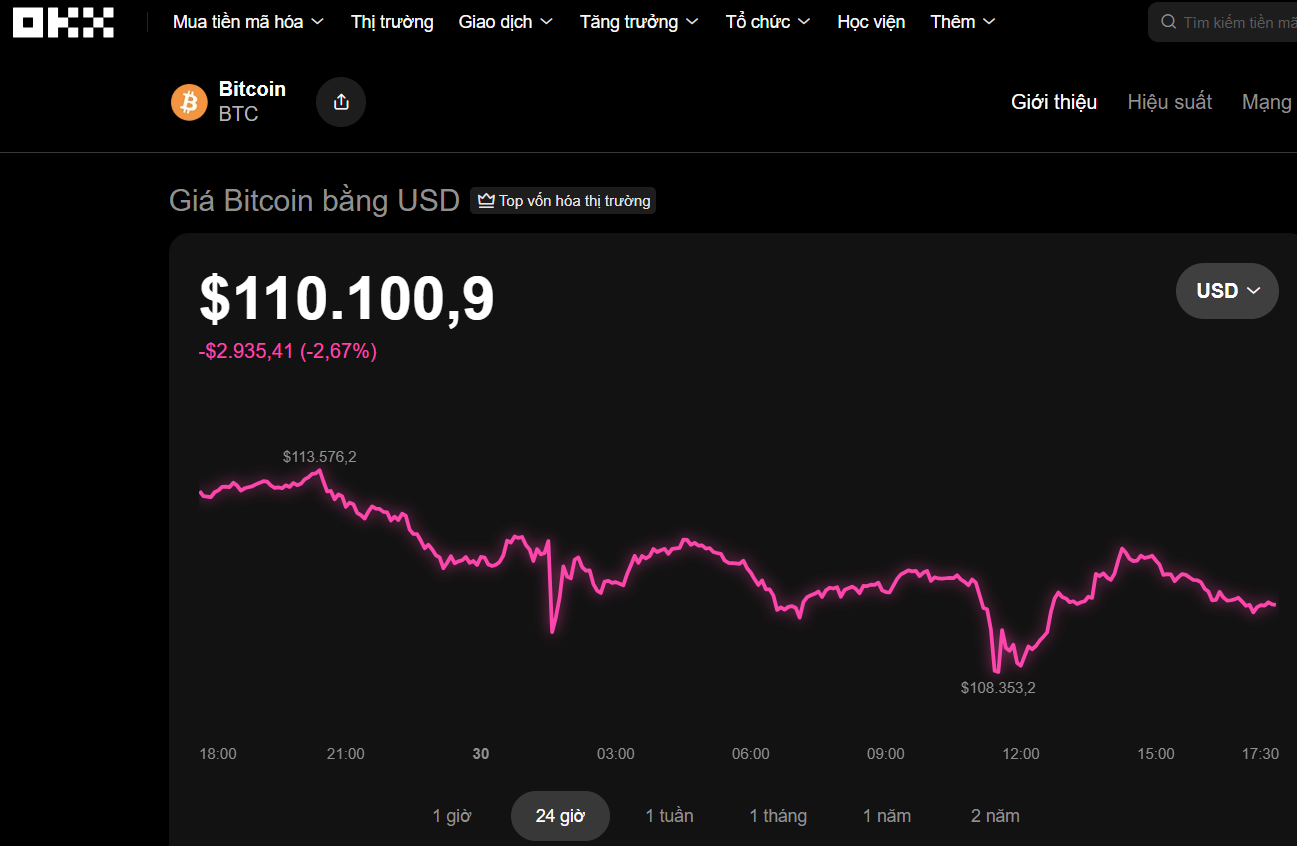Image resolution: width=1297 pixels, height=846 pixels.
Task: Open the share options via share icon
Action: coord(340,102)
